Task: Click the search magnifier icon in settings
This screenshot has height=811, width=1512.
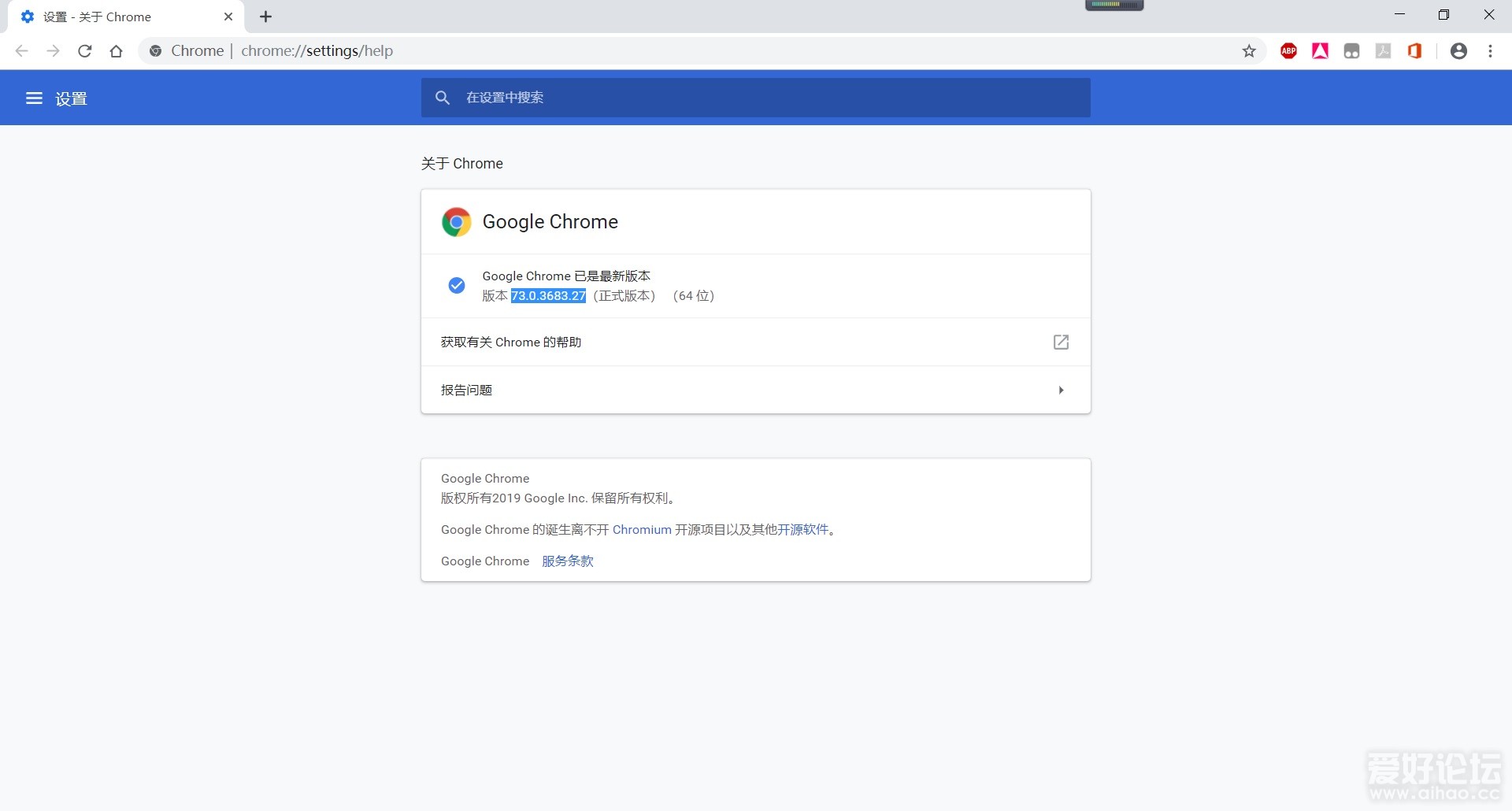Action: [x=443, y=98]
